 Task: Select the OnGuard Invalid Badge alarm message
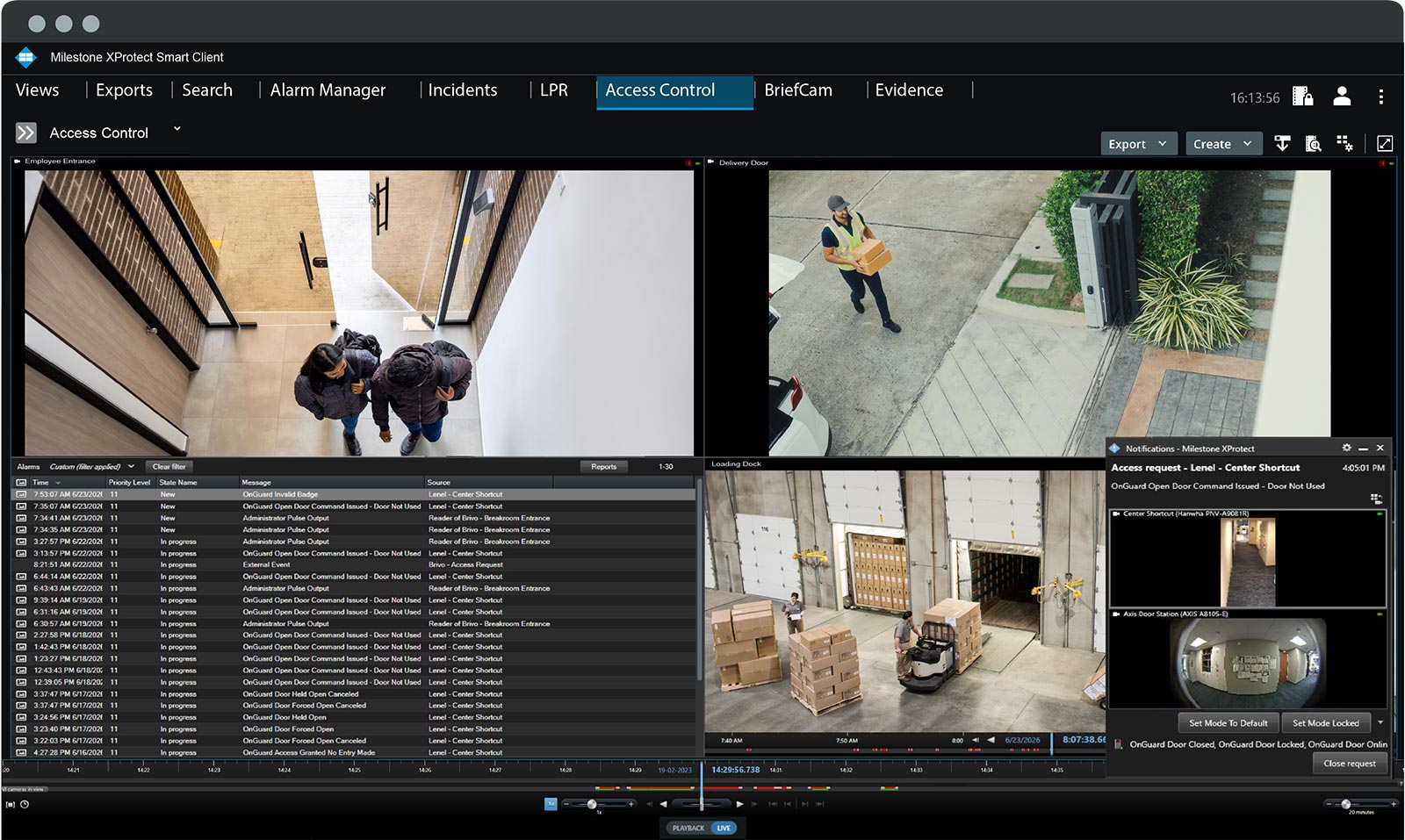click(280, 494)
